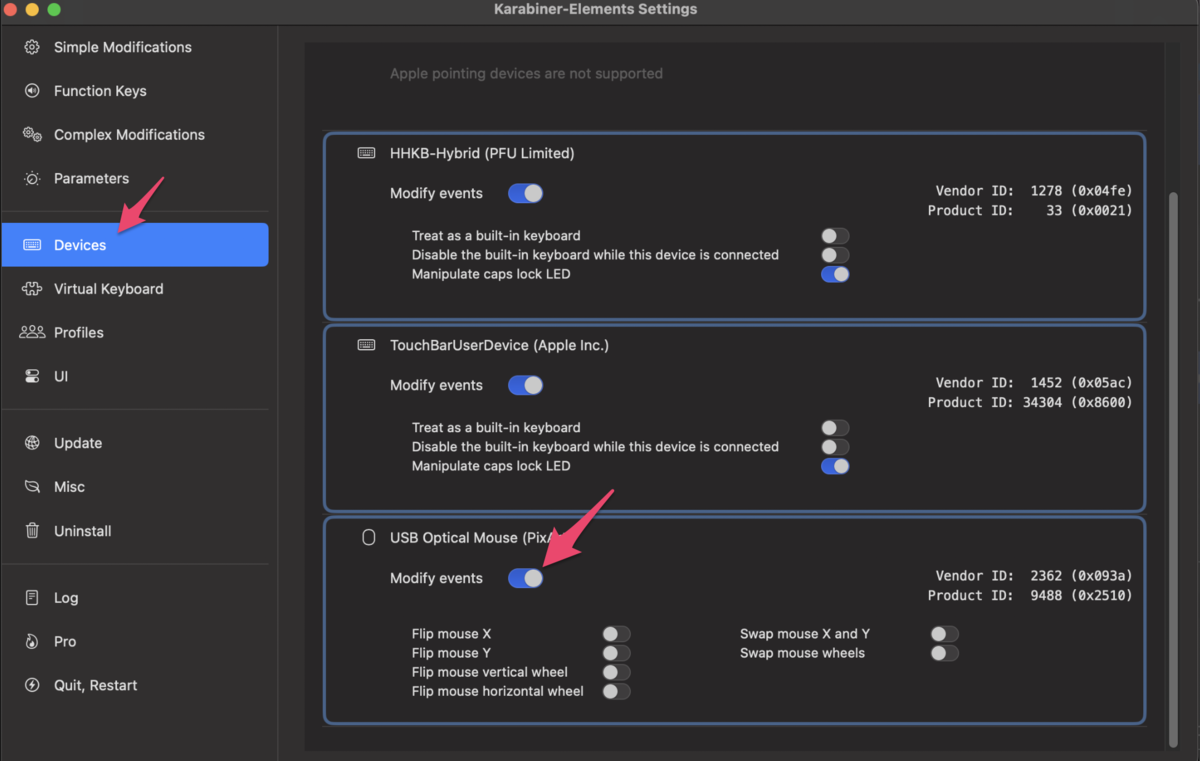
Task: Enable the Flip mouse Y switch
Action: (x=616, y=653)
